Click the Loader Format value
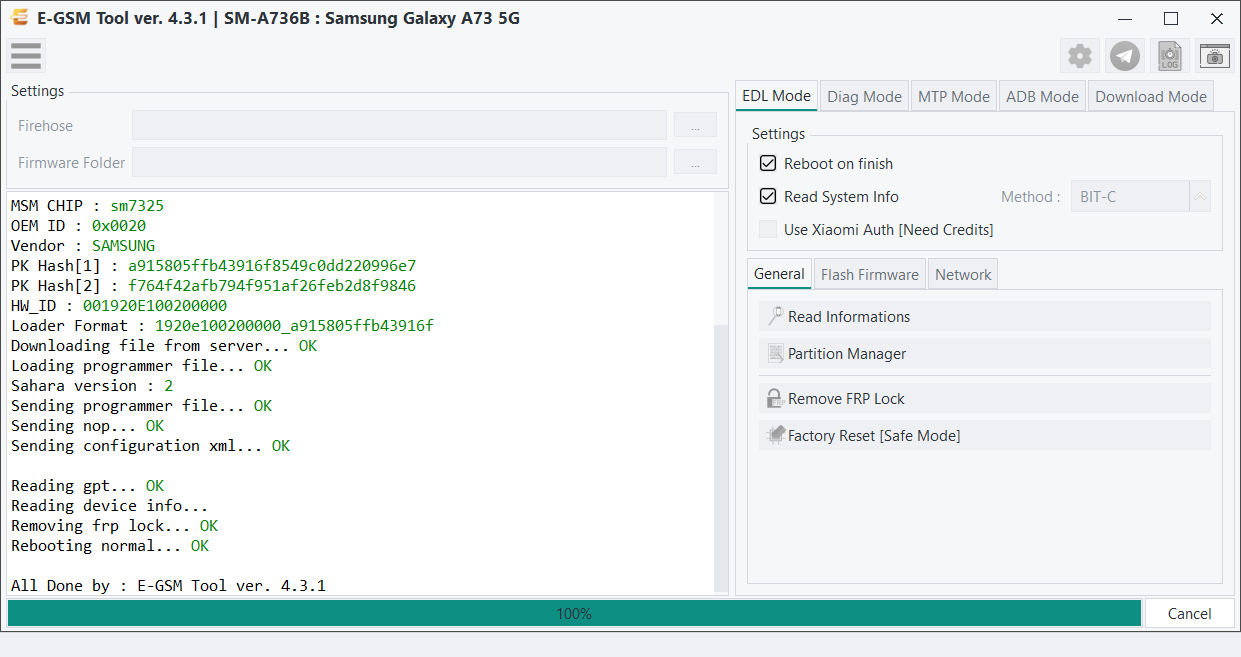 (x=294, y=326)
